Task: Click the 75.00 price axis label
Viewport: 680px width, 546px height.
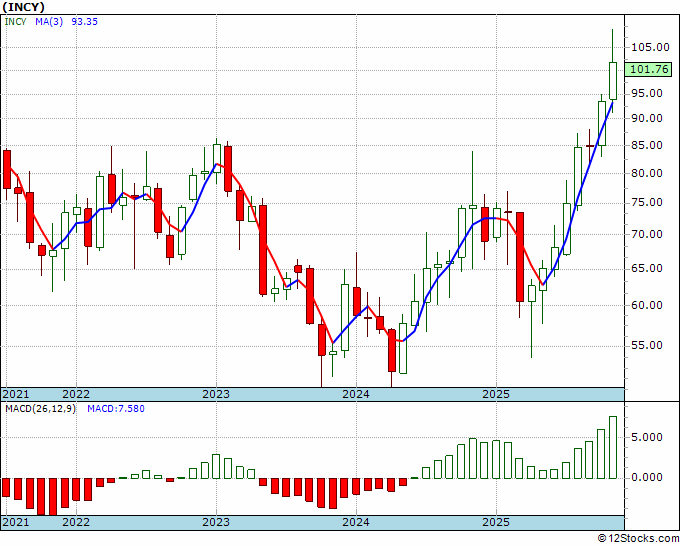Action: [x=647, y=203]
